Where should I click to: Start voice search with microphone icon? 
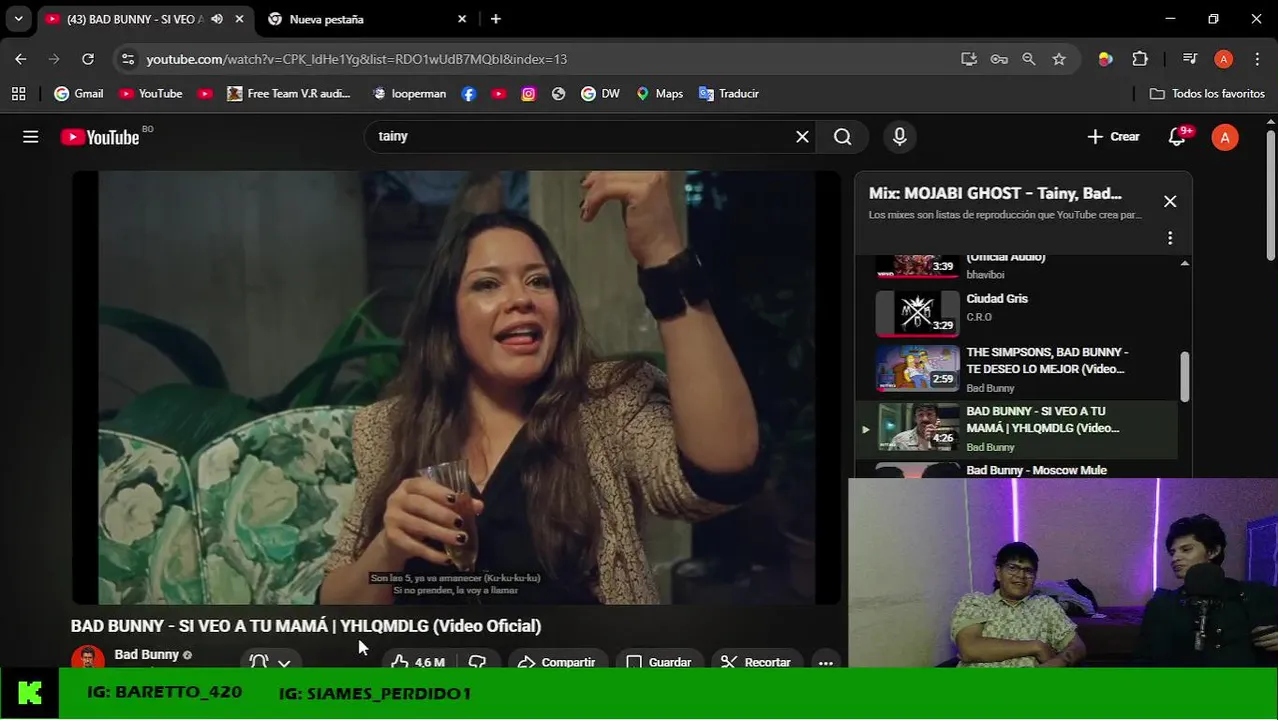[899, 137]
